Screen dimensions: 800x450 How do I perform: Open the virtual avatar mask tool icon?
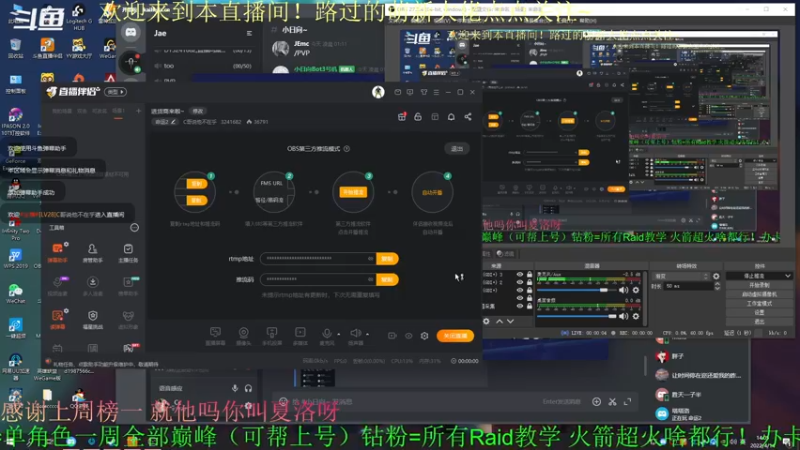pyautogui.click(x=128, y=318)
